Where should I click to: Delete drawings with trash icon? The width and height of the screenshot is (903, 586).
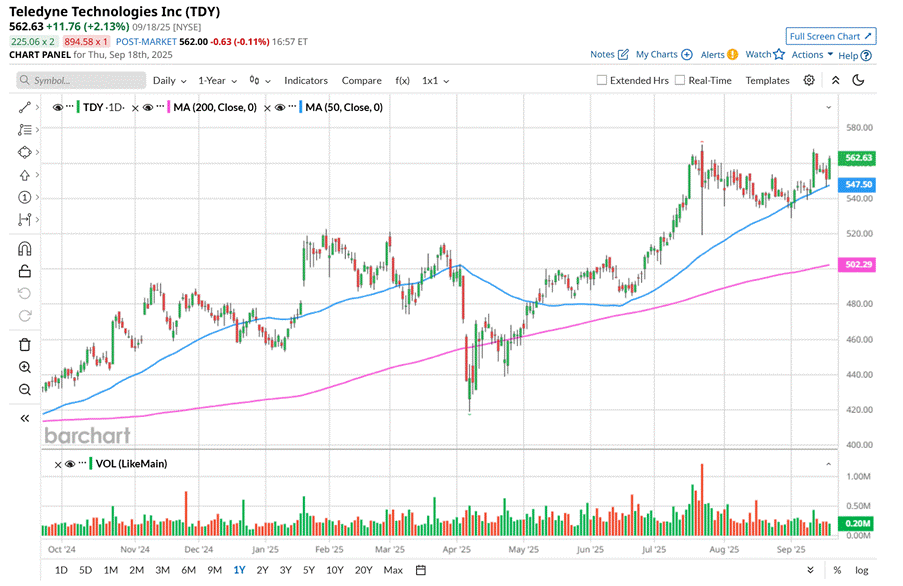point(24,345)
